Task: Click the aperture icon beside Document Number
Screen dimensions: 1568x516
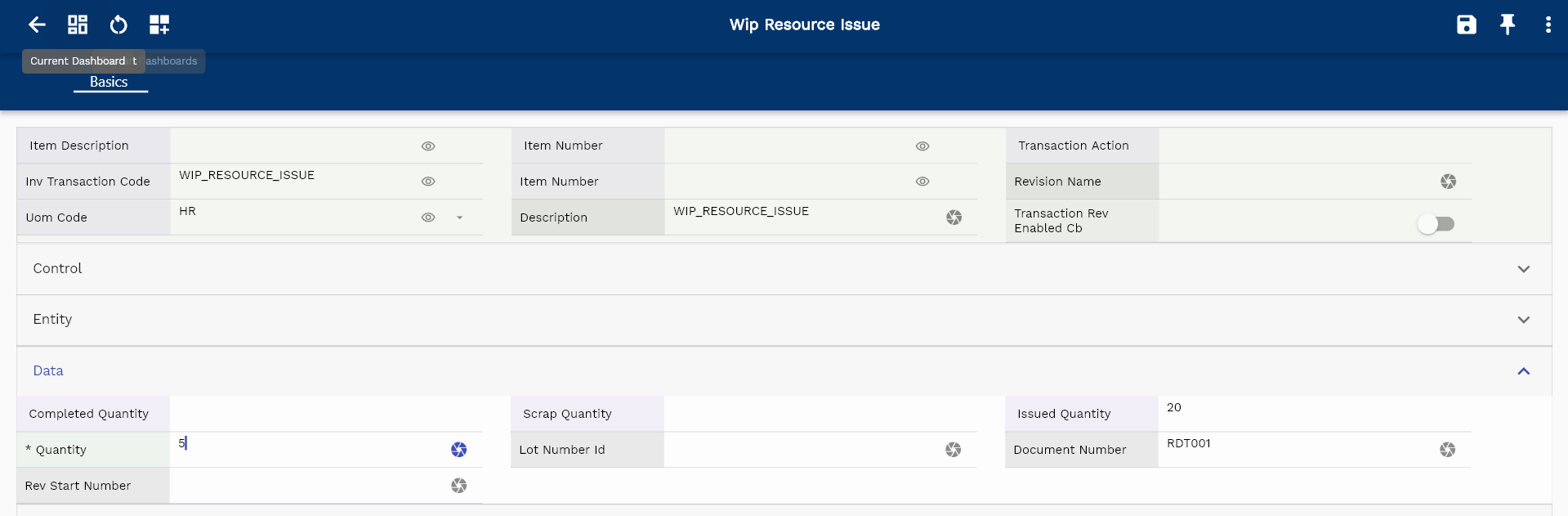Action: coord(1447,450)
